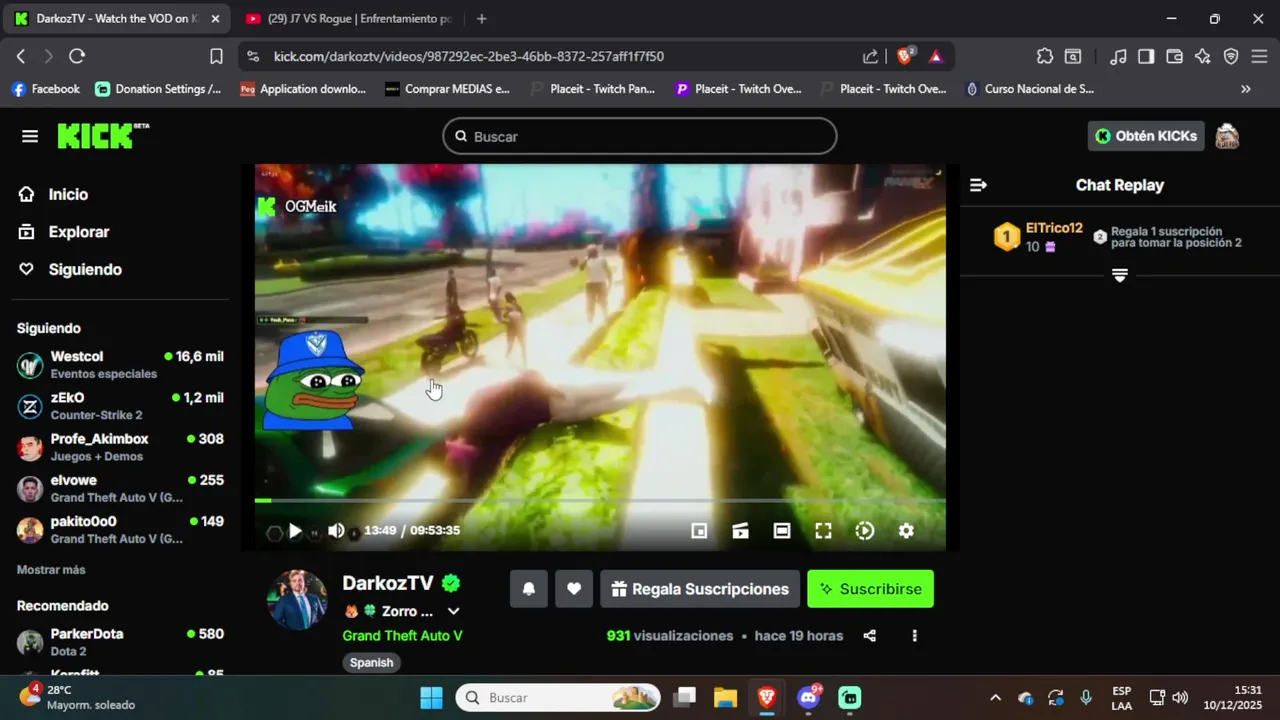Enter fullscreen mode in video player
The height and width of the screenshot is (720, 1280).
coord(823,531)
